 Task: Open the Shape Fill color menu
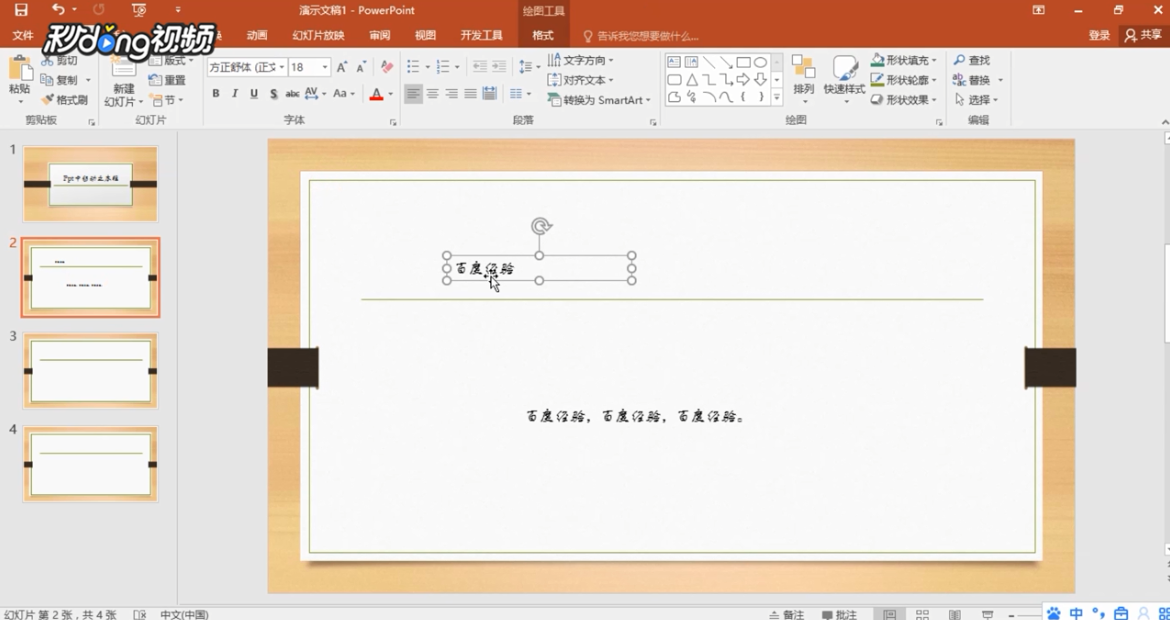(x=903, y=60)
